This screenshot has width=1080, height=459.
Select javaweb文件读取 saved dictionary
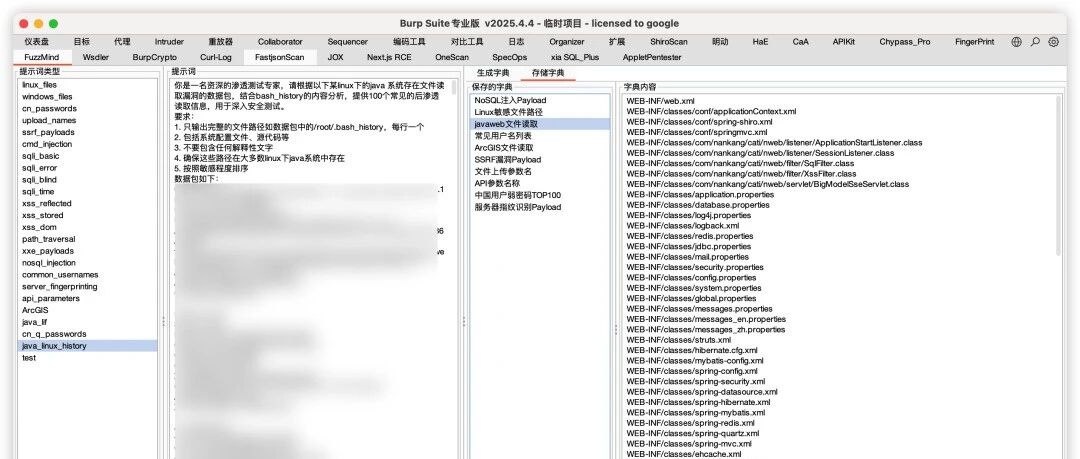(x=540, y=124)
